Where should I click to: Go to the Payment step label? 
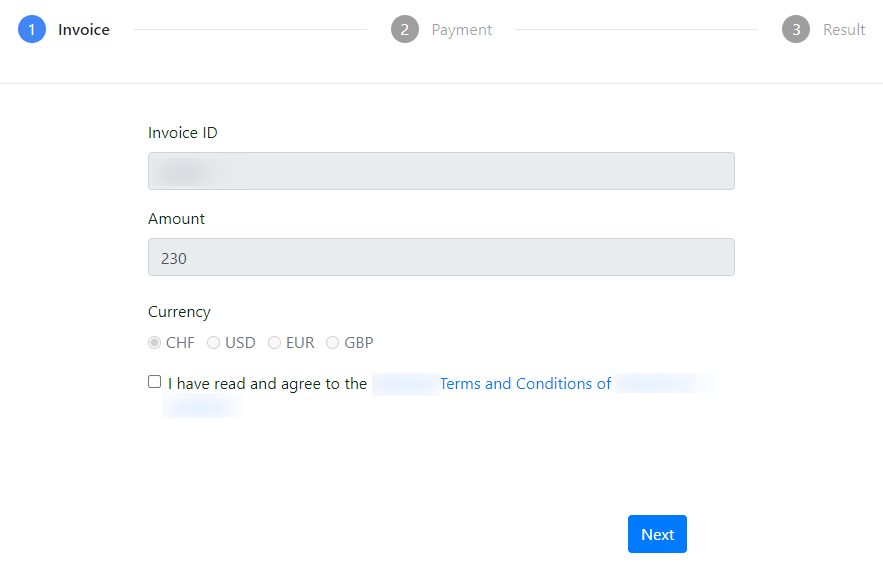(x=462, y=30)
